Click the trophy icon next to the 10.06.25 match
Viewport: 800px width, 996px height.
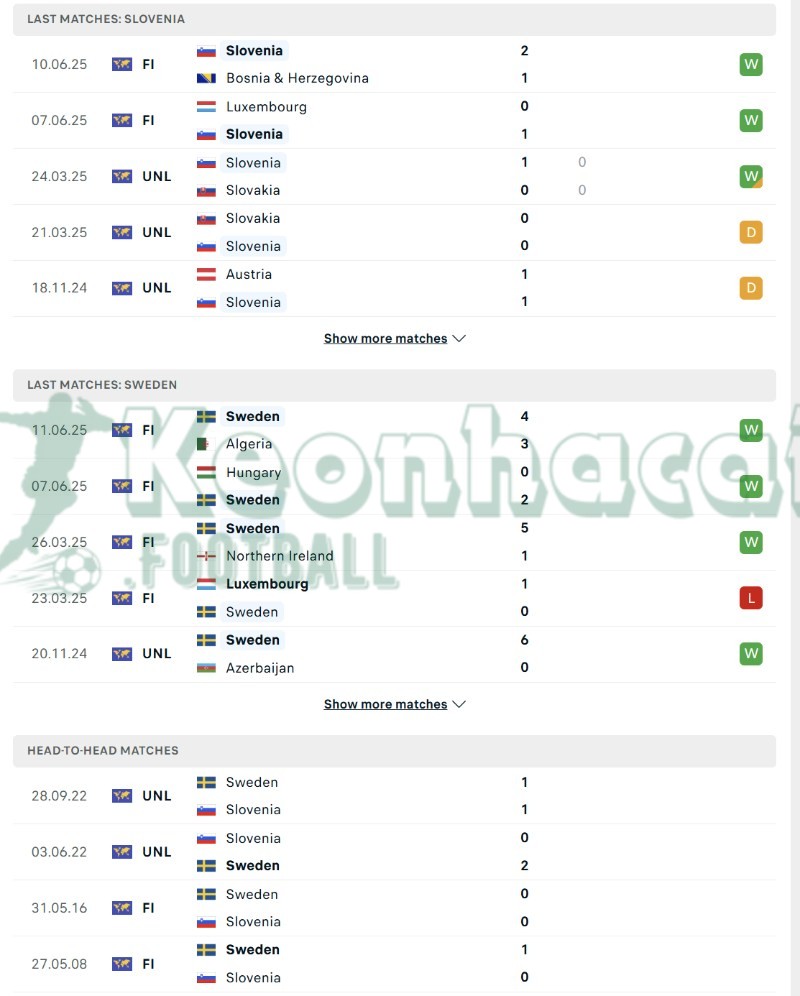pos(122,64)
